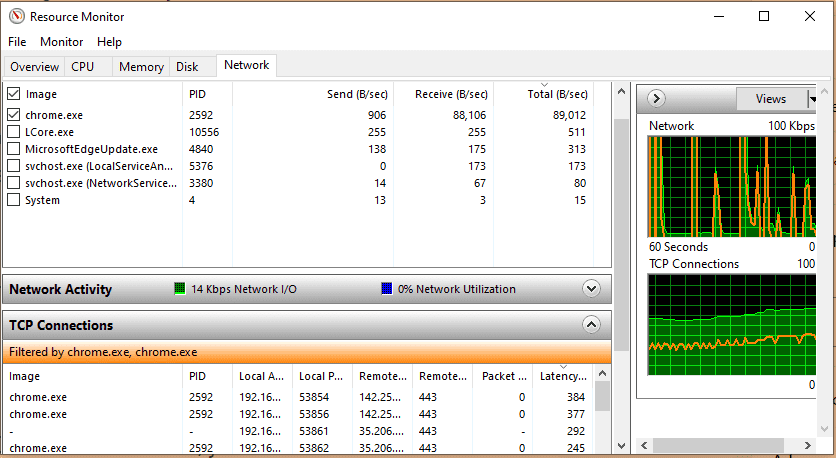Image resolution: width=836 pixels, height=458 pixels.
Task: Click the green Network I/O legend square
Action: (x=180, y=289)
